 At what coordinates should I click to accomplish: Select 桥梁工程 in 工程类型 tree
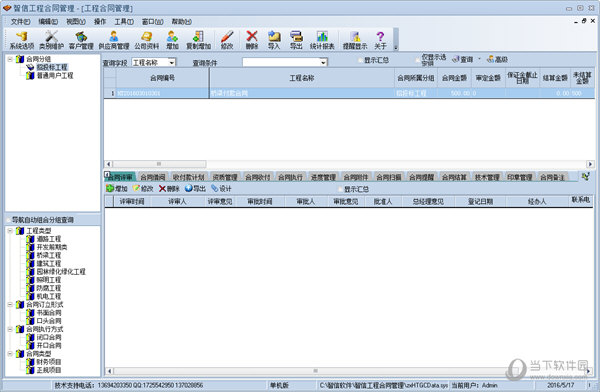[49, 255]
